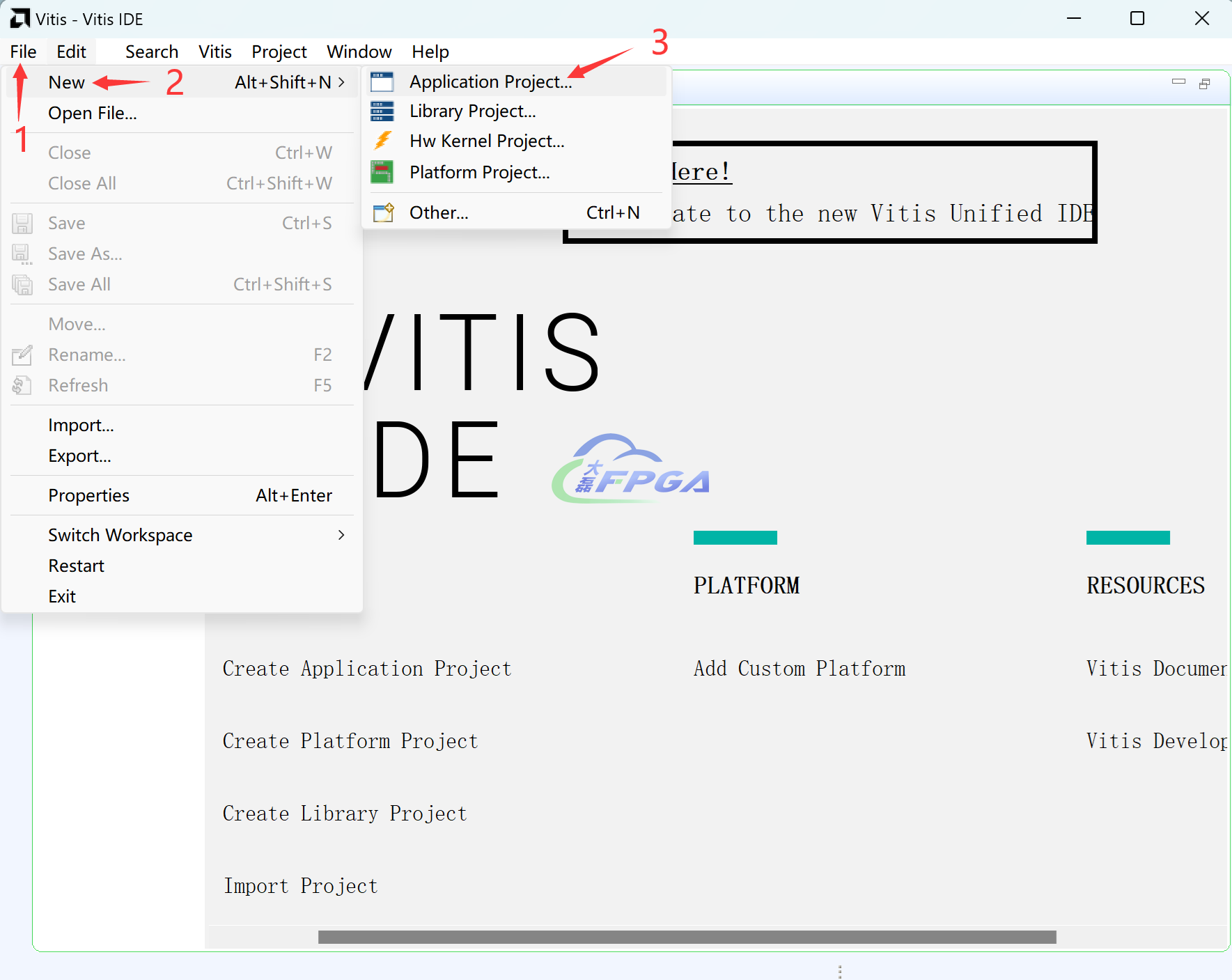
Task: Click Create Platform Project link
Action: (350, 741)
